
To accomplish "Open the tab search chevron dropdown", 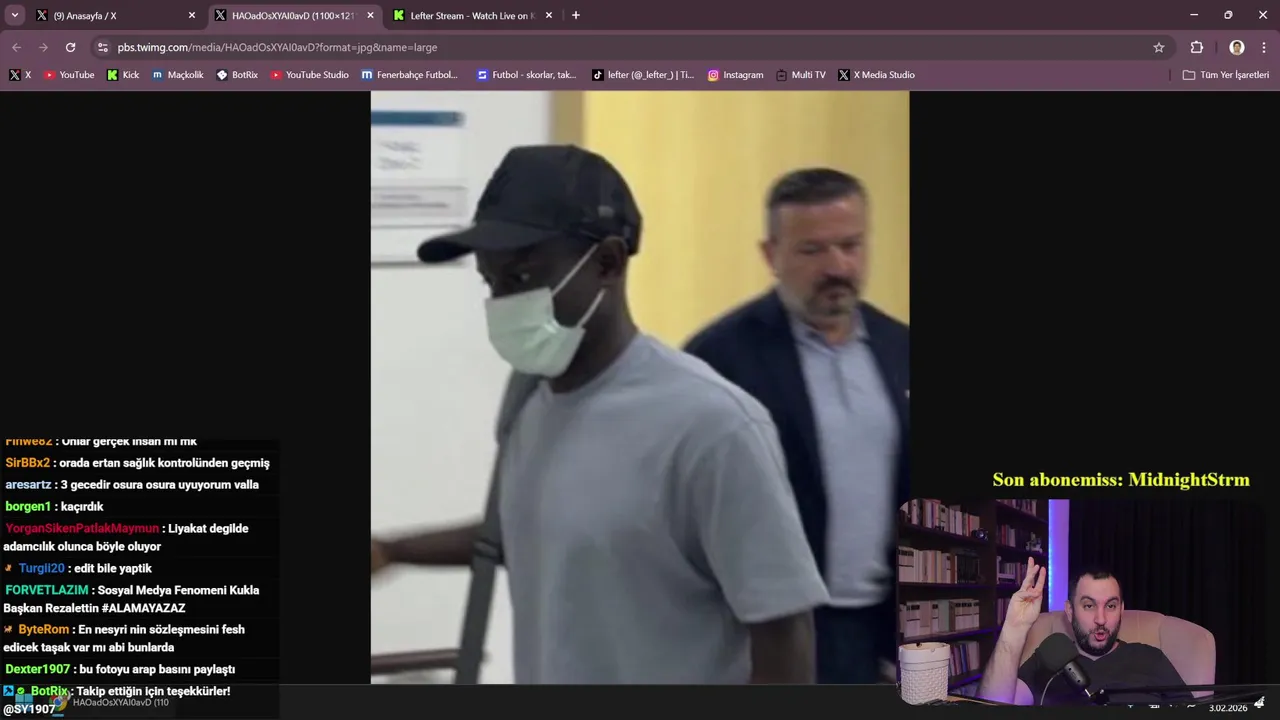I will [x=14, y=15].
